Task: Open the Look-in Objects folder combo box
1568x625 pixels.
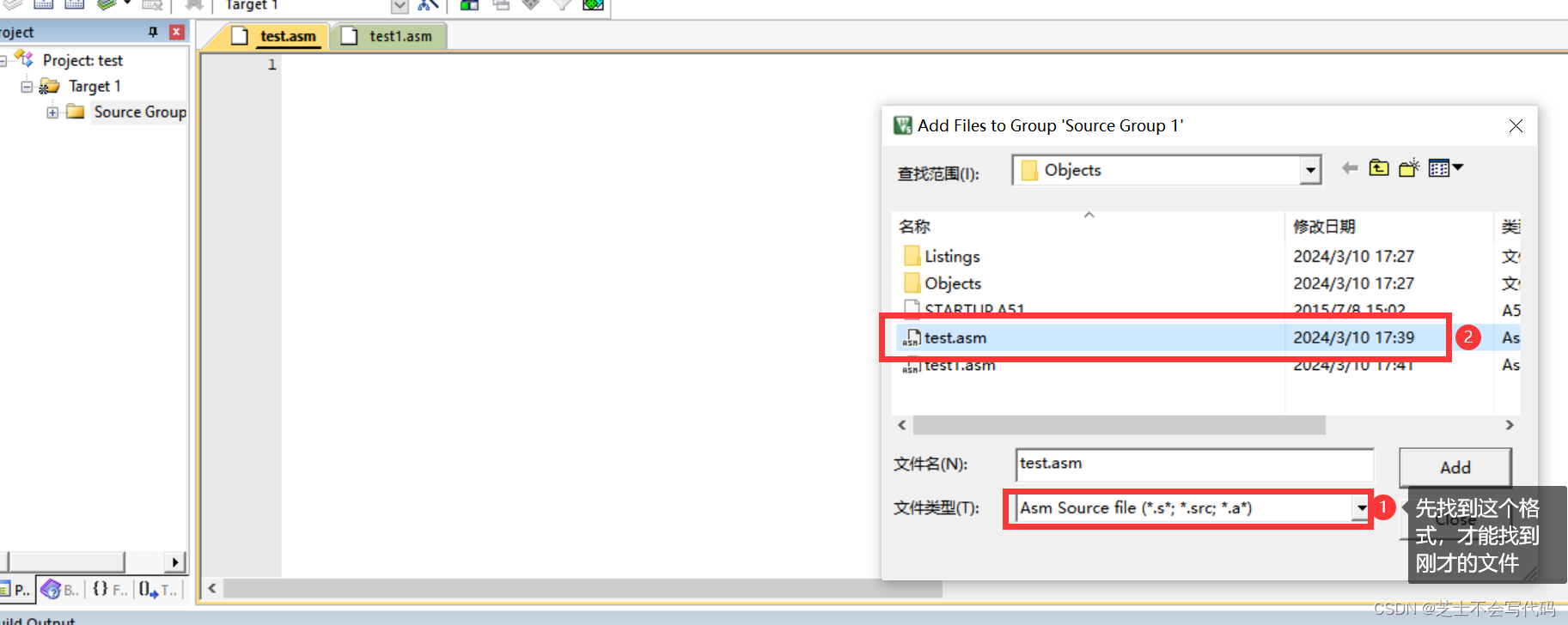Action: click(1166, 170)
